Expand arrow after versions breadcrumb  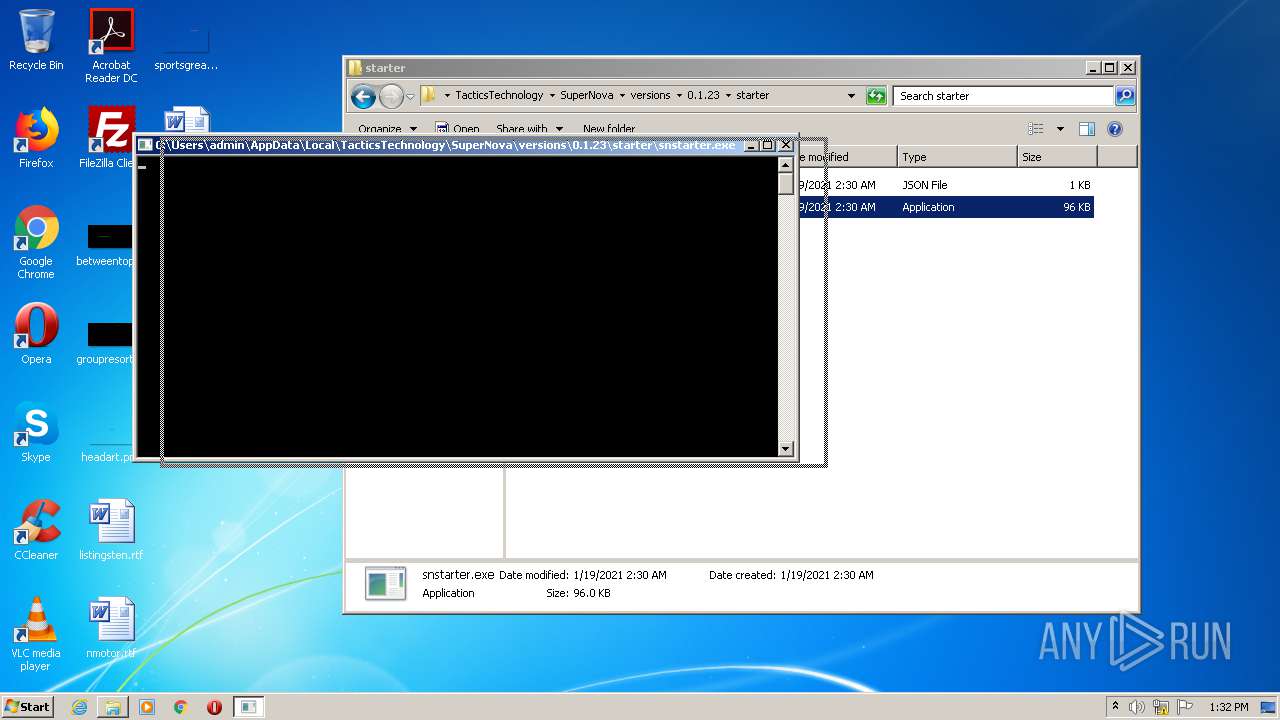coord(678,96)
